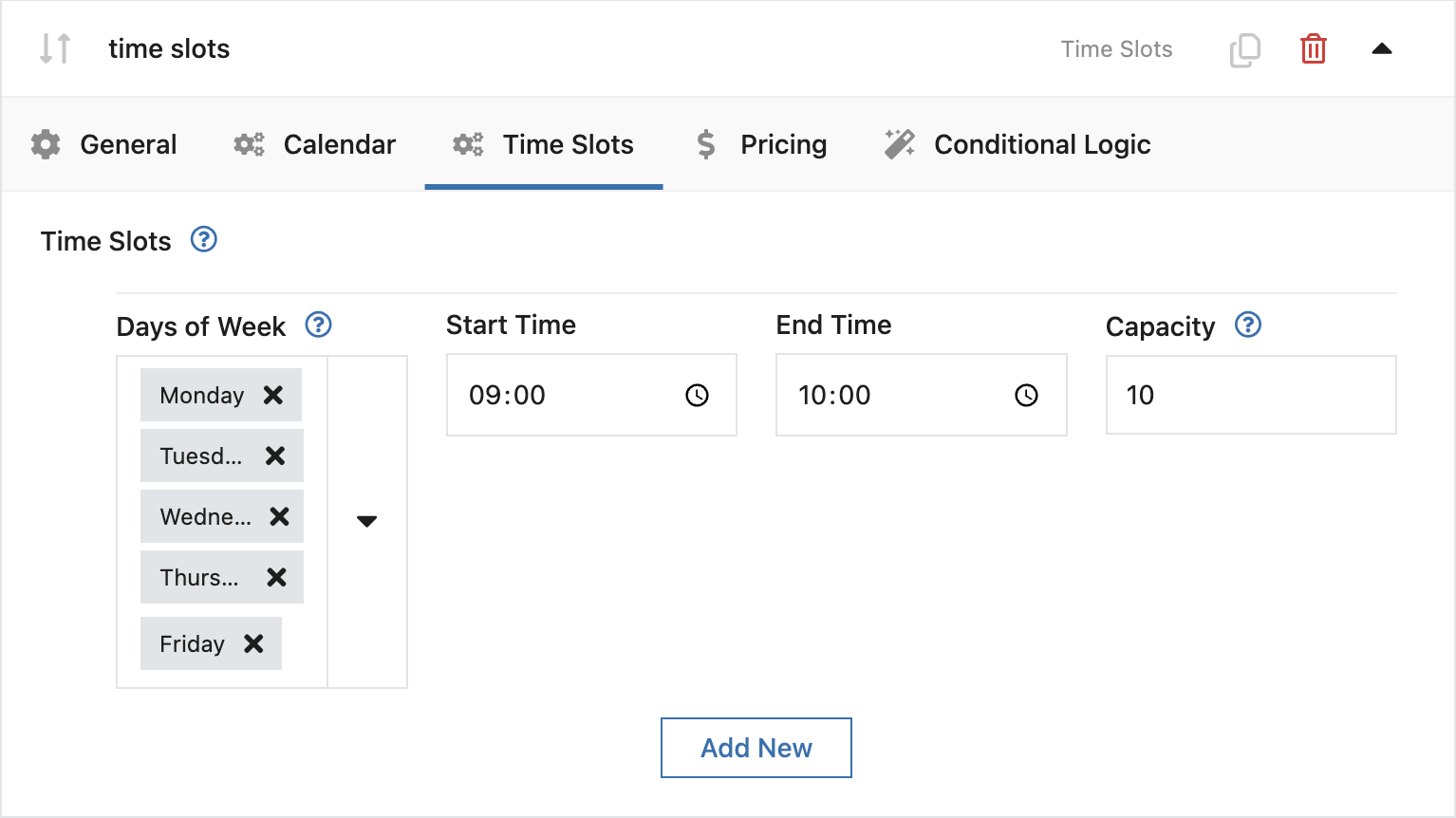1456x818 pixels.
Task: Open the General tab
Action: click(104, 144)
